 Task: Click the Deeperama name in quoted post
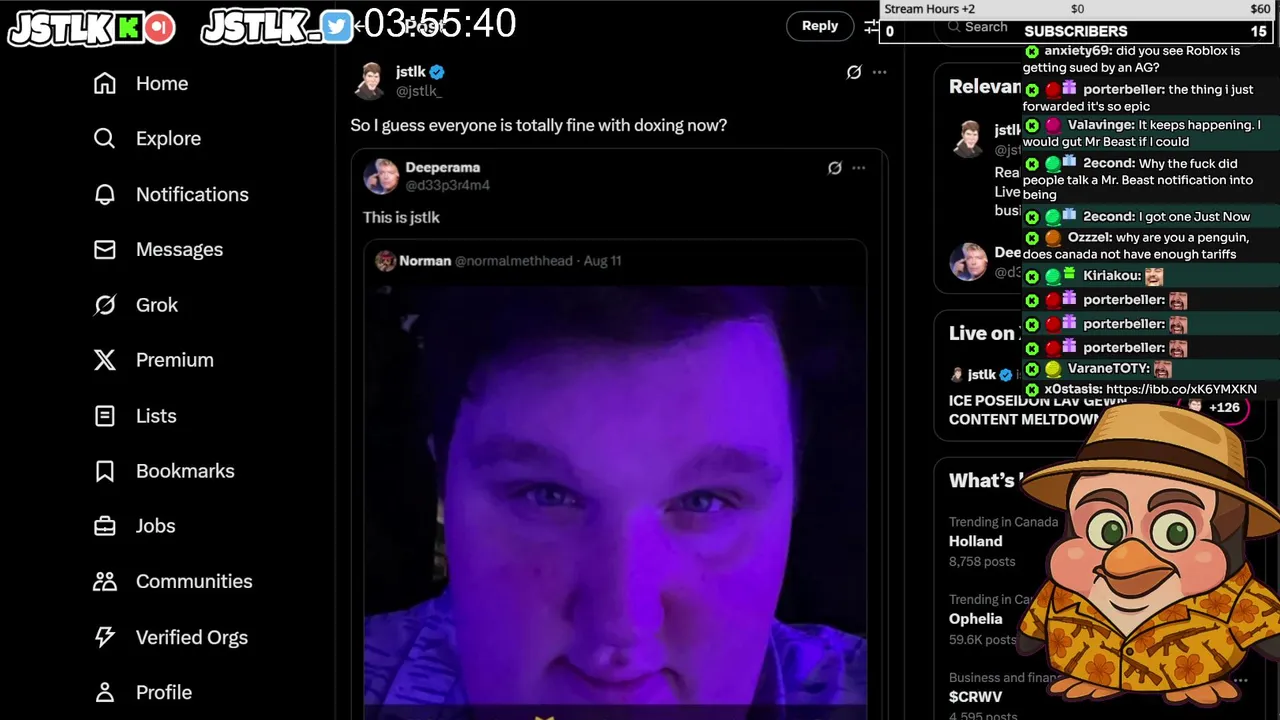click(x=442, y=167)
